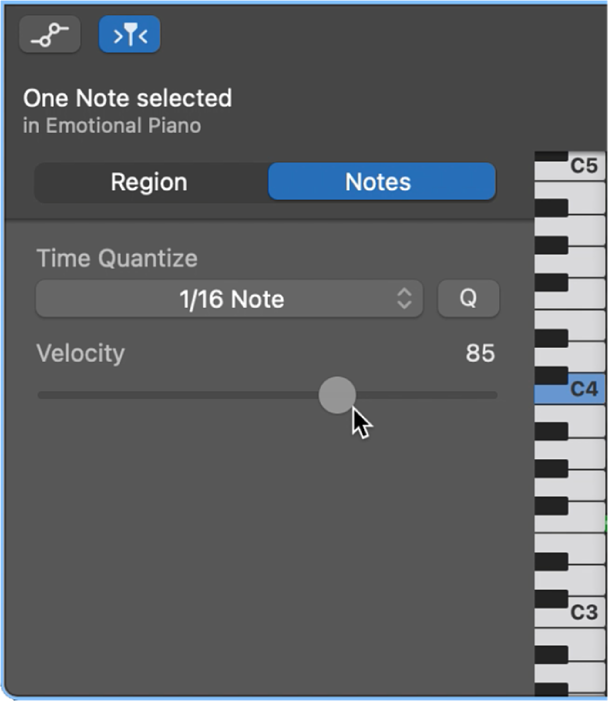The width and height of the screenshot is (609, 702).
Task: Toggle the Show Automation button
Action: pos(50,34)
